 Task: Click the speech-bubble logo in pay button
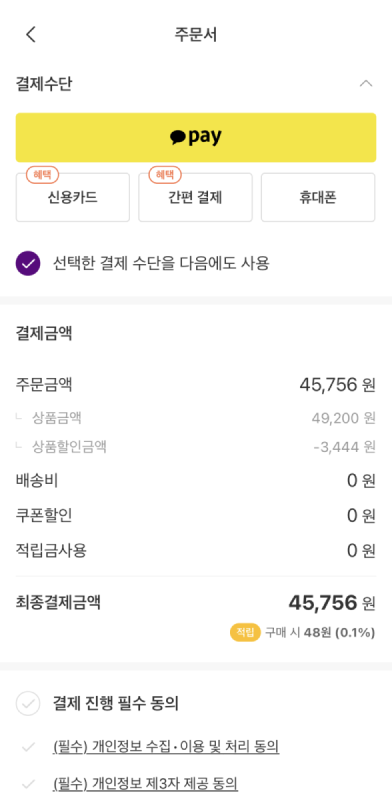[178, 137]
